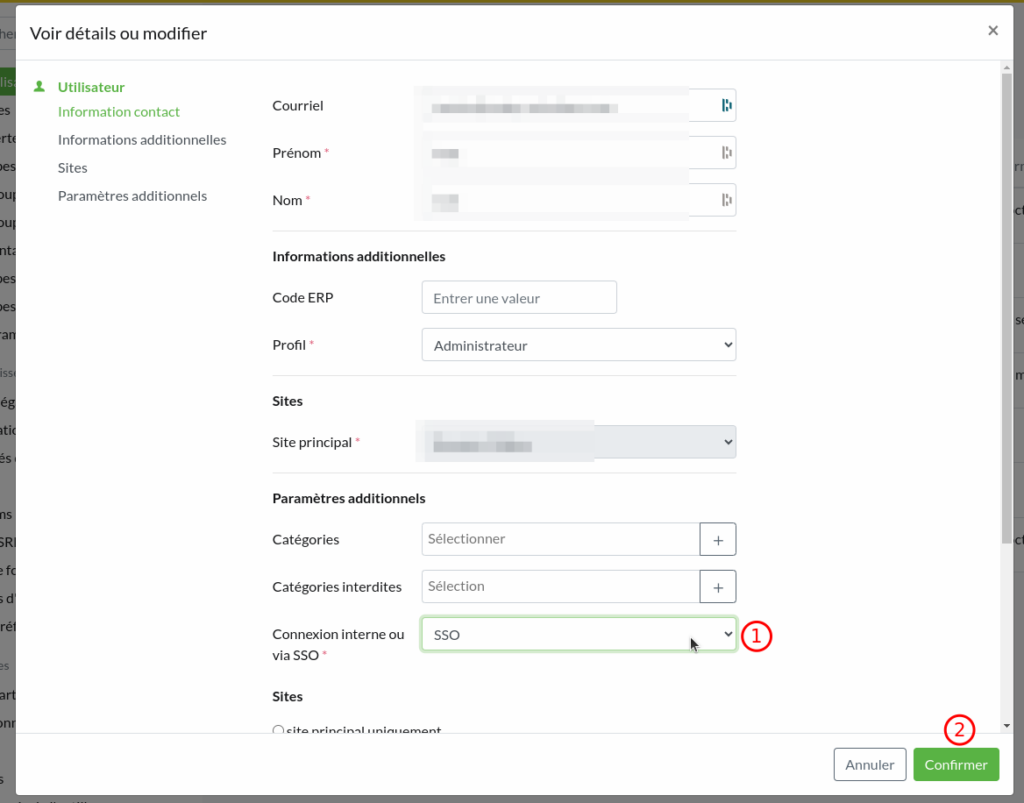Viewport: 1024px width, 803px height.
Task: Click the autofill icon in Nom field
Action: (727, 200)
